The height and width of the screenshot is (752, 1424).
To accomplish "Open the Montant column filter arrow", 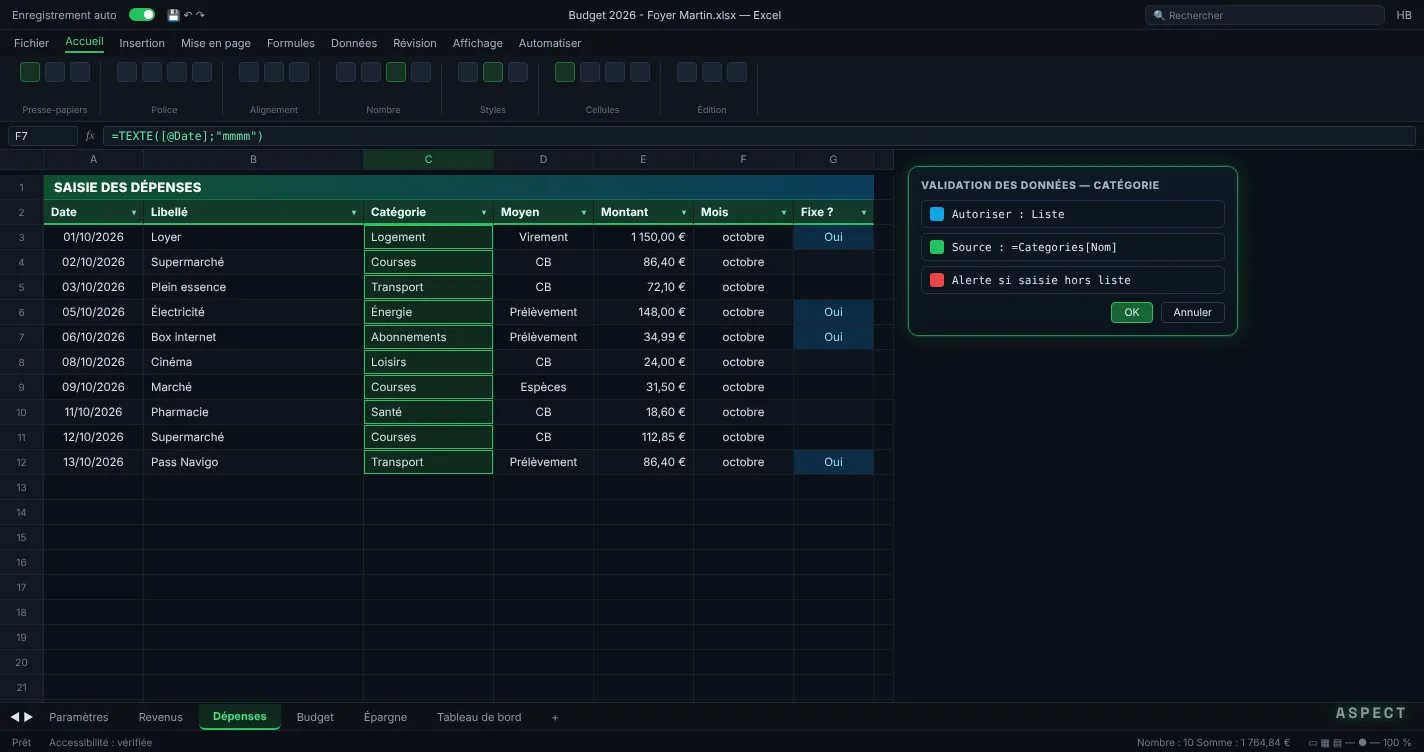I will pyautogui.click(x=684, y=213).
